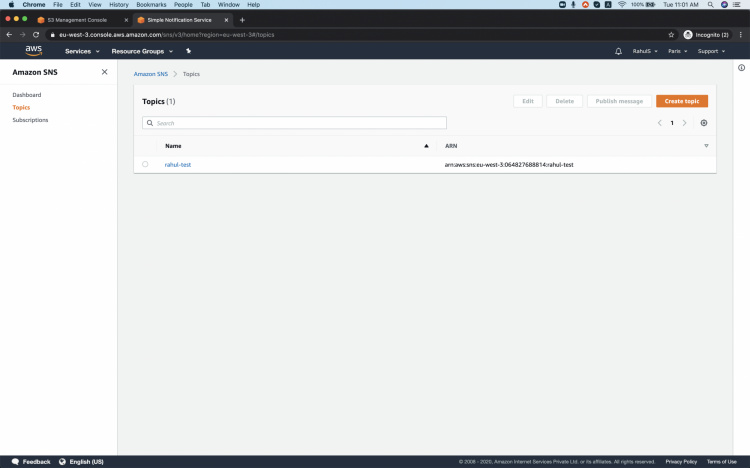Viewport: 750px width, 468px height.
Task: Click the info panel icon at right
Action: tap(741, 68)
